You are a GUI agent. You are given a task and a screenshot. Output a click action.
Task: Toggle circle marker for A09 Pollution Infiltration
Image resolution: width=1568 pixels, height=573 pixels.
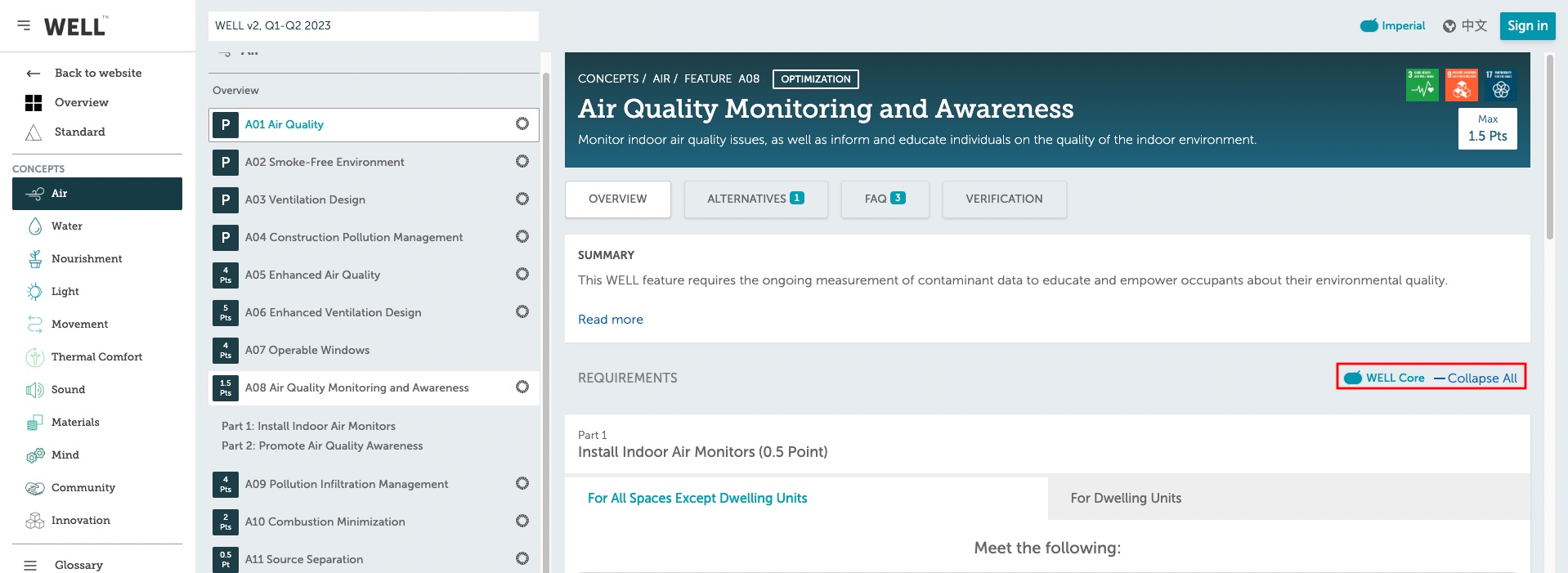click(522, 484)
